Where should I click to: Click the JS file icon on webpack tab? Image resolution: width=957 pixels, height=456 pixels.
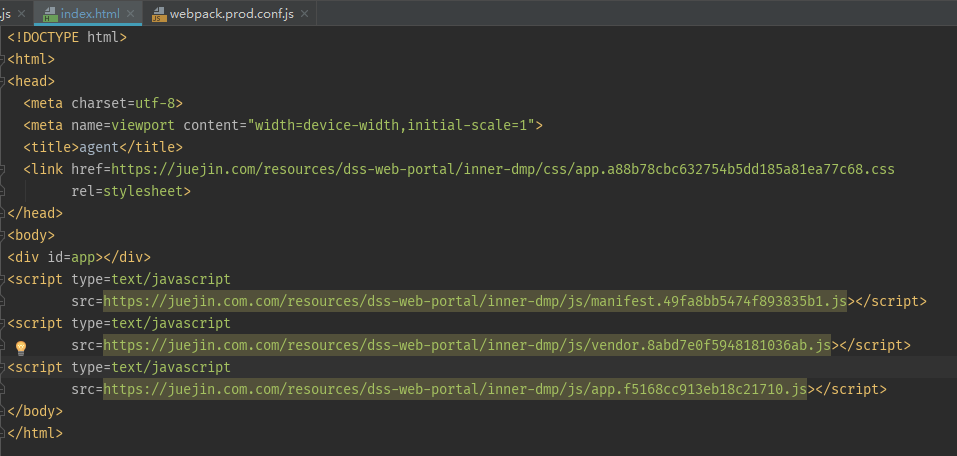pyautogui.click(x=159, y=13)
